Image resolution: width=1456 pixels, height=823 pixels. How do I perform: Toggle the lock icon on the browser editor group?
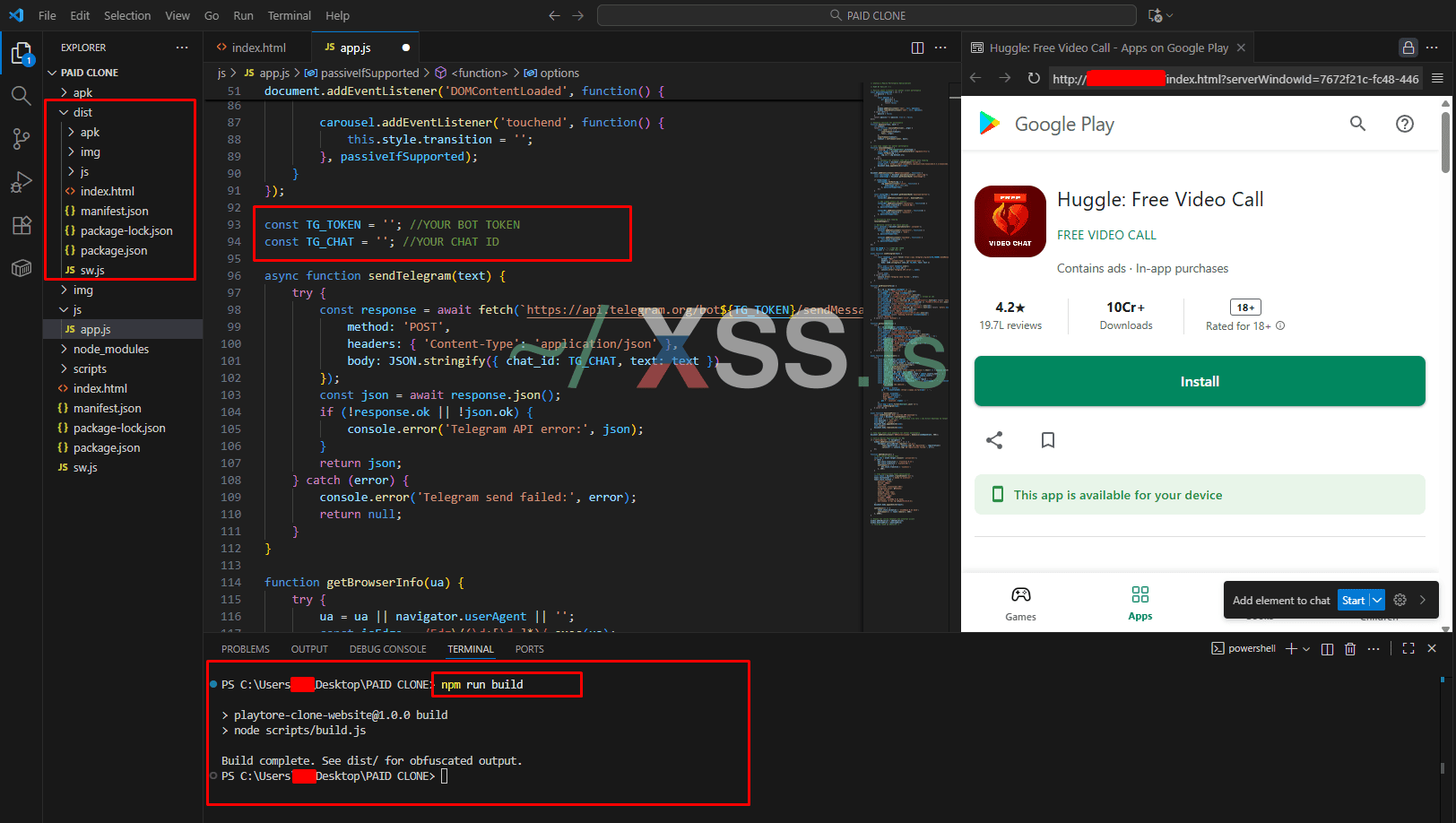click(1408, 48)
